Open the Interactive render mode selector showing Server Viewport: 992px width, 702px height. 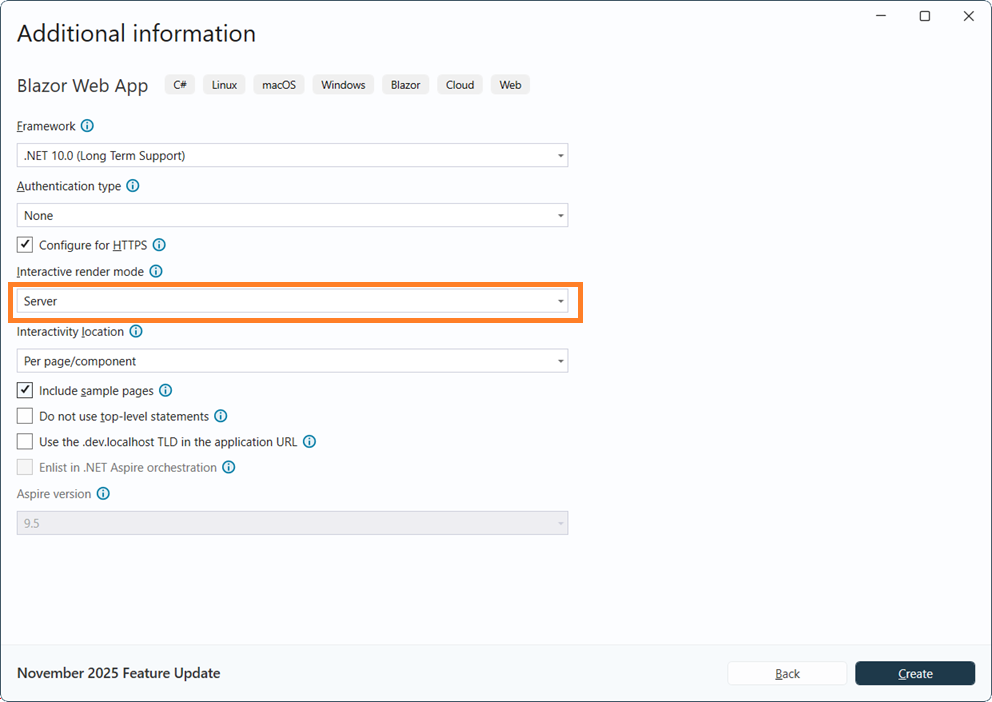point(291,301)
